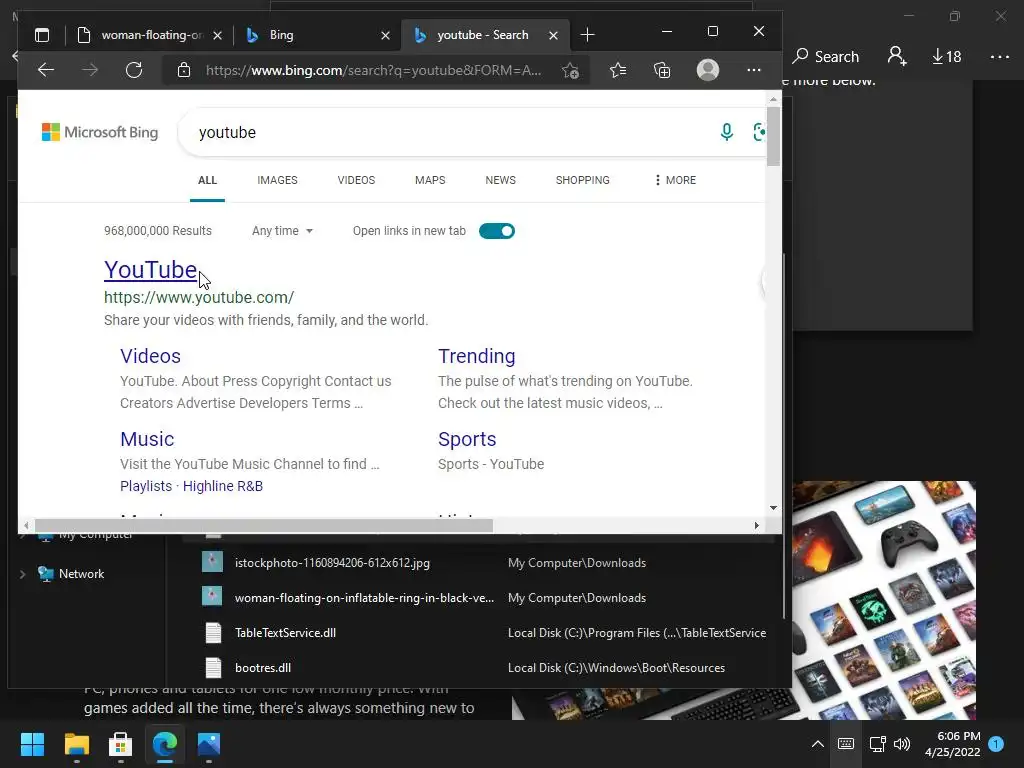Switch to SHOPPING results
This screenshot has width=1024, height=768.
point(583,180)
